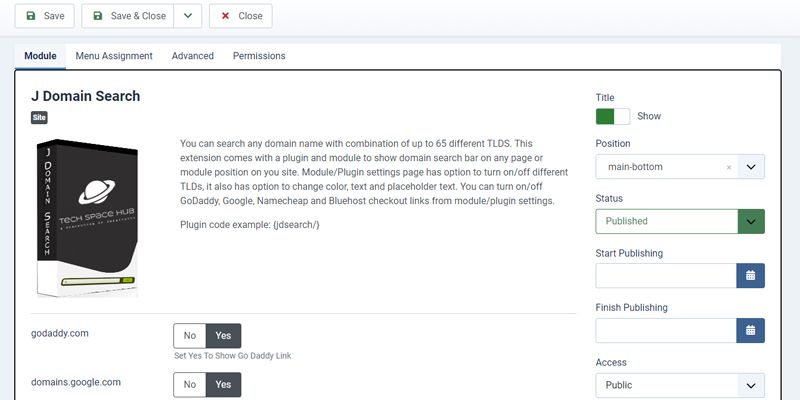Click the domains.google.com label
Image resolution: width=800 pixels, height=400 pixels.
pyautogui.click(x=76, y=382)
